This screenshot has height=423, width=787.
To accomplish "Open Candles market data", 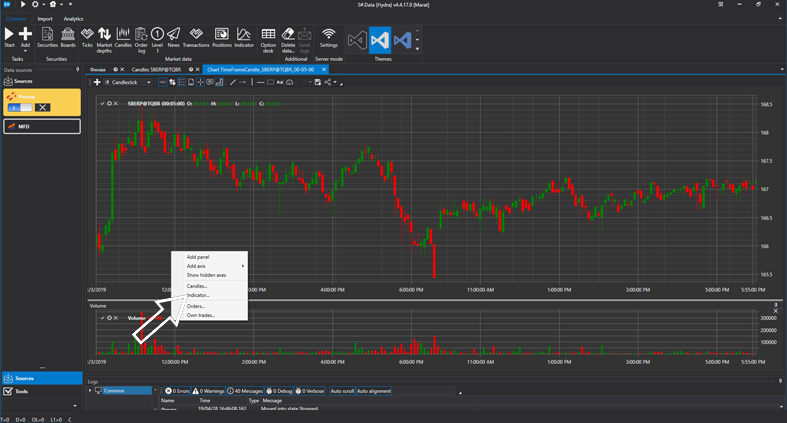I will [123, 38].
